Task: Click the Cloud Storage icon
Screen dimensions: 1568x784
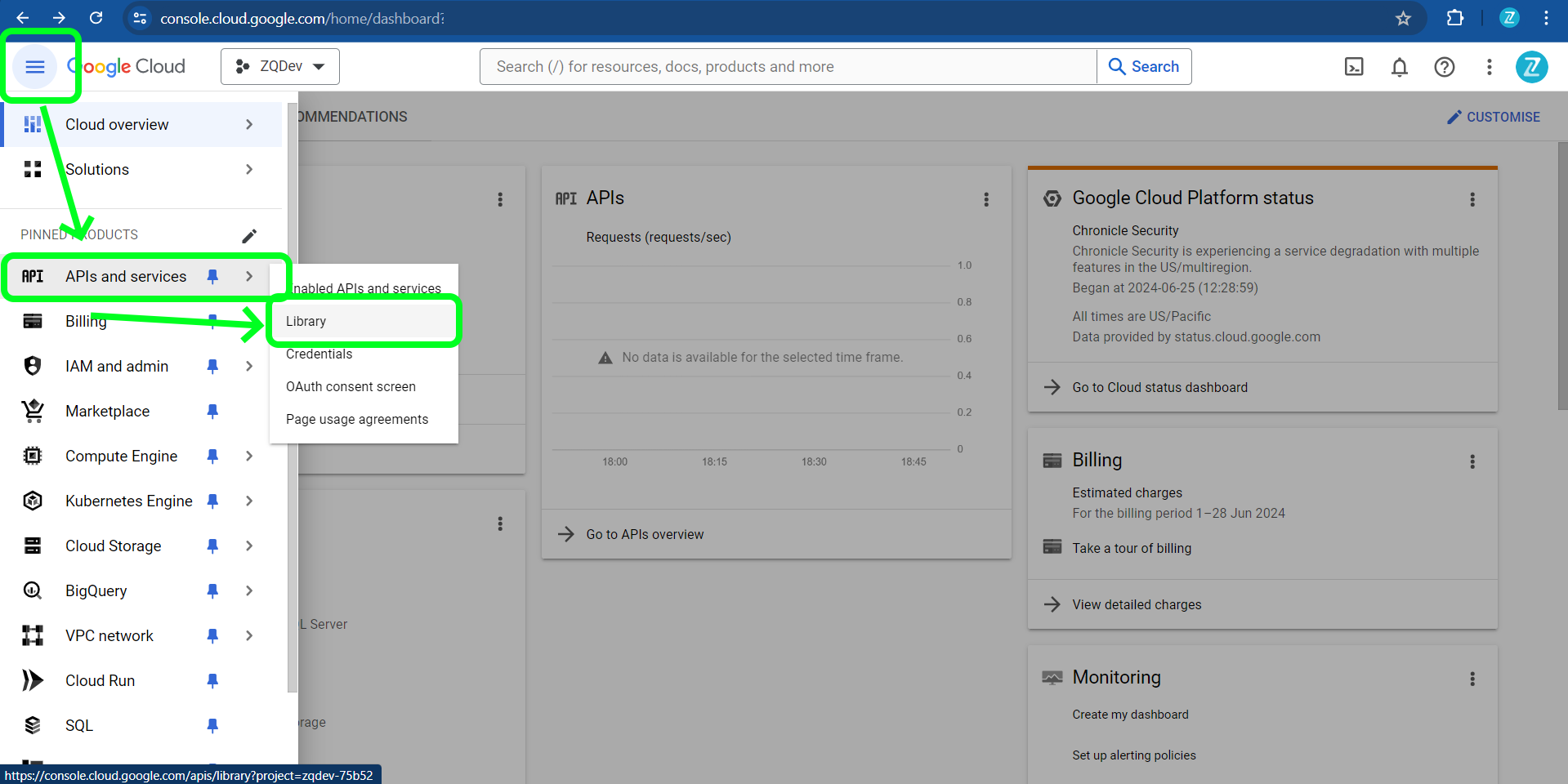Action: coord(33,546)
